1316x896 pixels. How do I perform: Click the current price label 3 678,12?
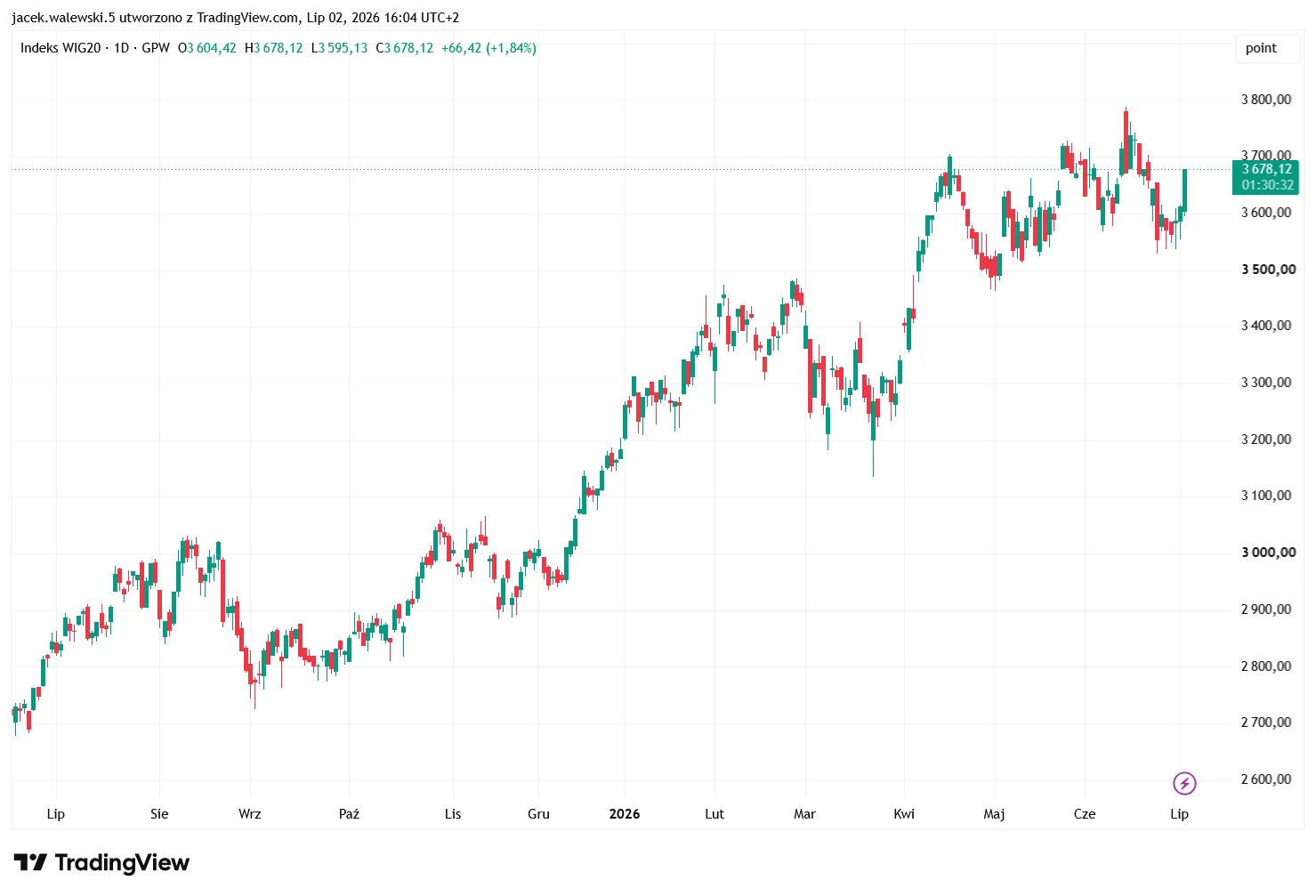(1267, 169)
